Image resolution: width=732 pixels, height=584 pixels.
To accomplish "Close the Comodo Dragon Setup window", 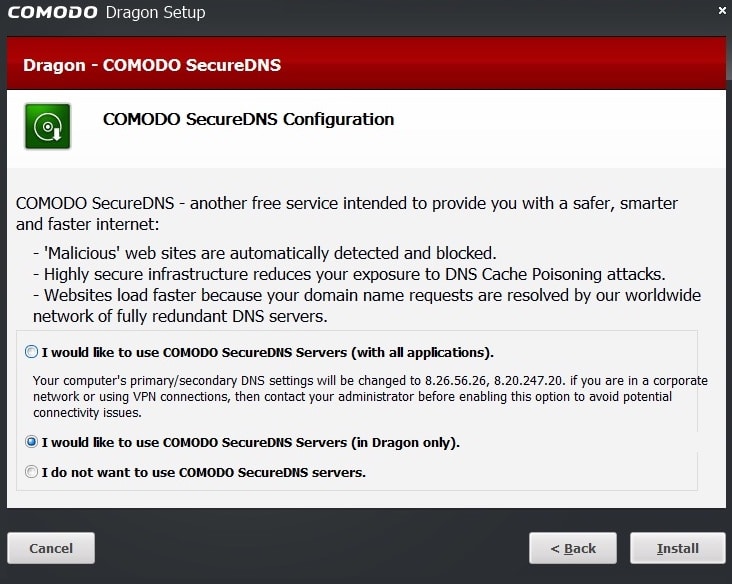I will point(722,10).
